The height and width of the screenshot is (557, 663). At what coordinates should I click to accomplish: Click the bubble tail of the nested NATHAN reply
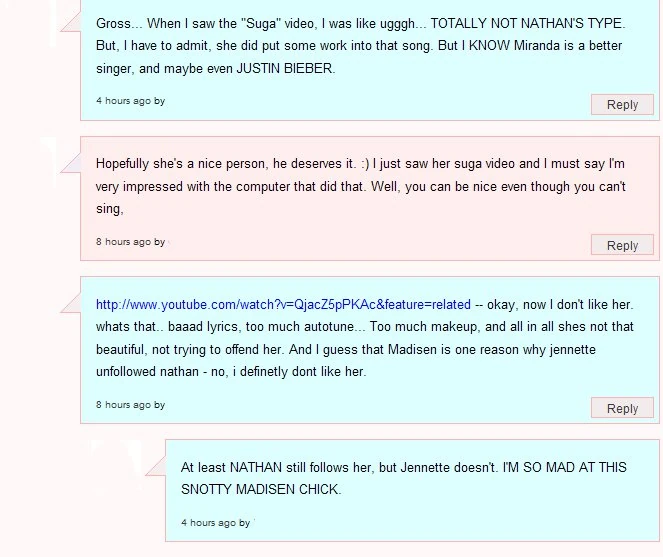[156, 463]
